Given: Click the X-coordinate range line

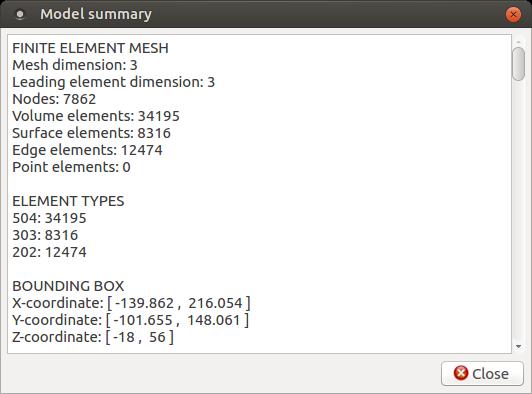Looking at the screenshot, I should pyautogui.click(x=131, y=303).
